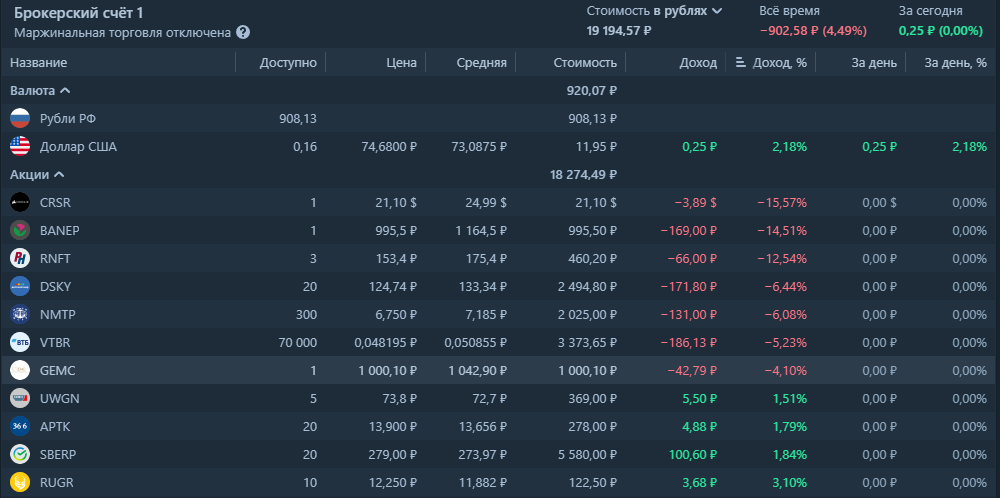
Task: Click the NMTP price 6,750 ₽
Action: pos(394,314)
